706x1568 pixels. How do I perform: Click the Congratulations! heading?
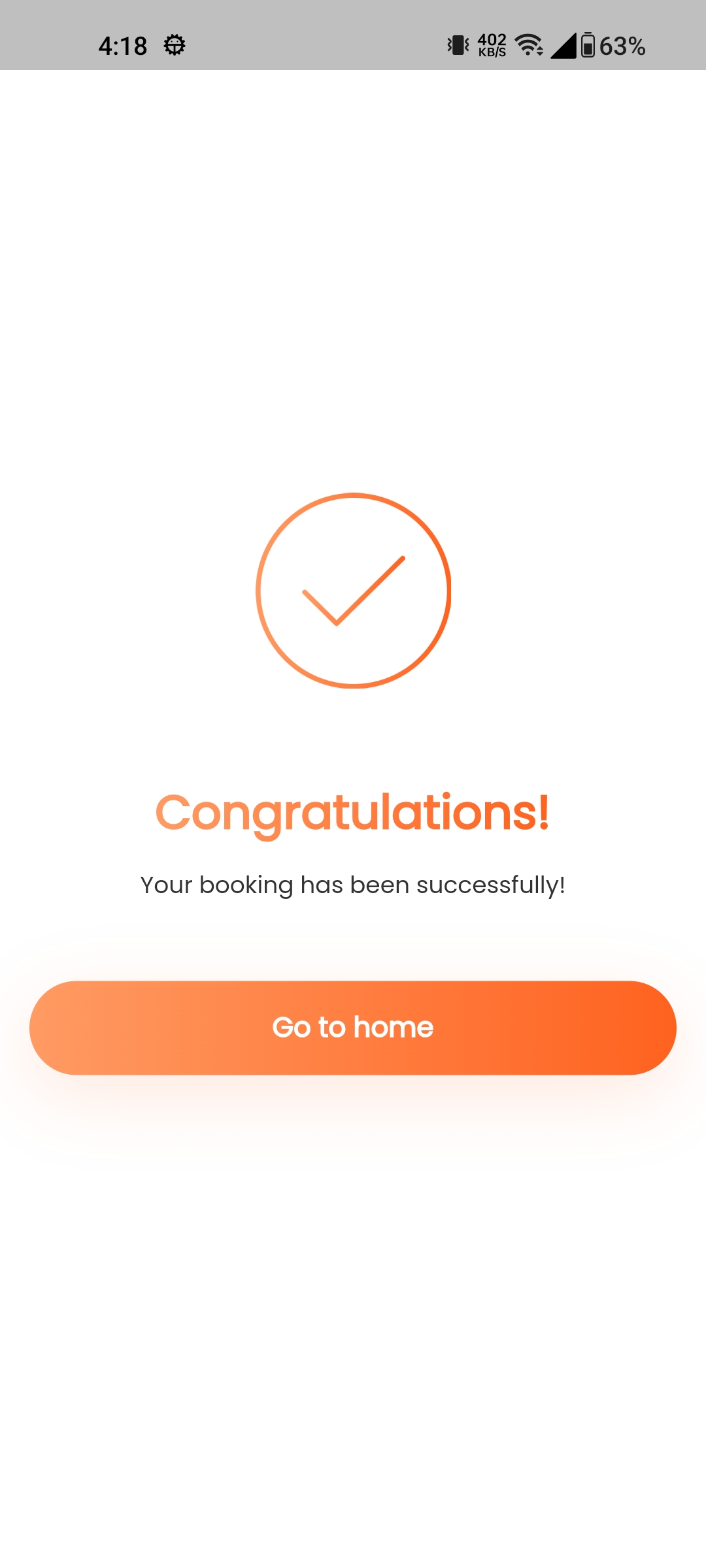pos(353,813)
